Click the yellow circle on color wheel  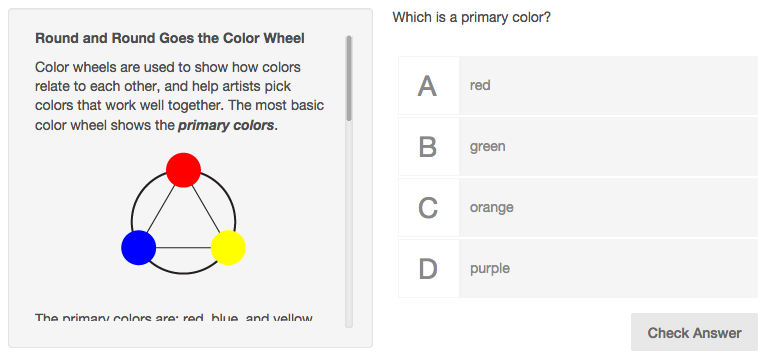[x=228, y=247]
